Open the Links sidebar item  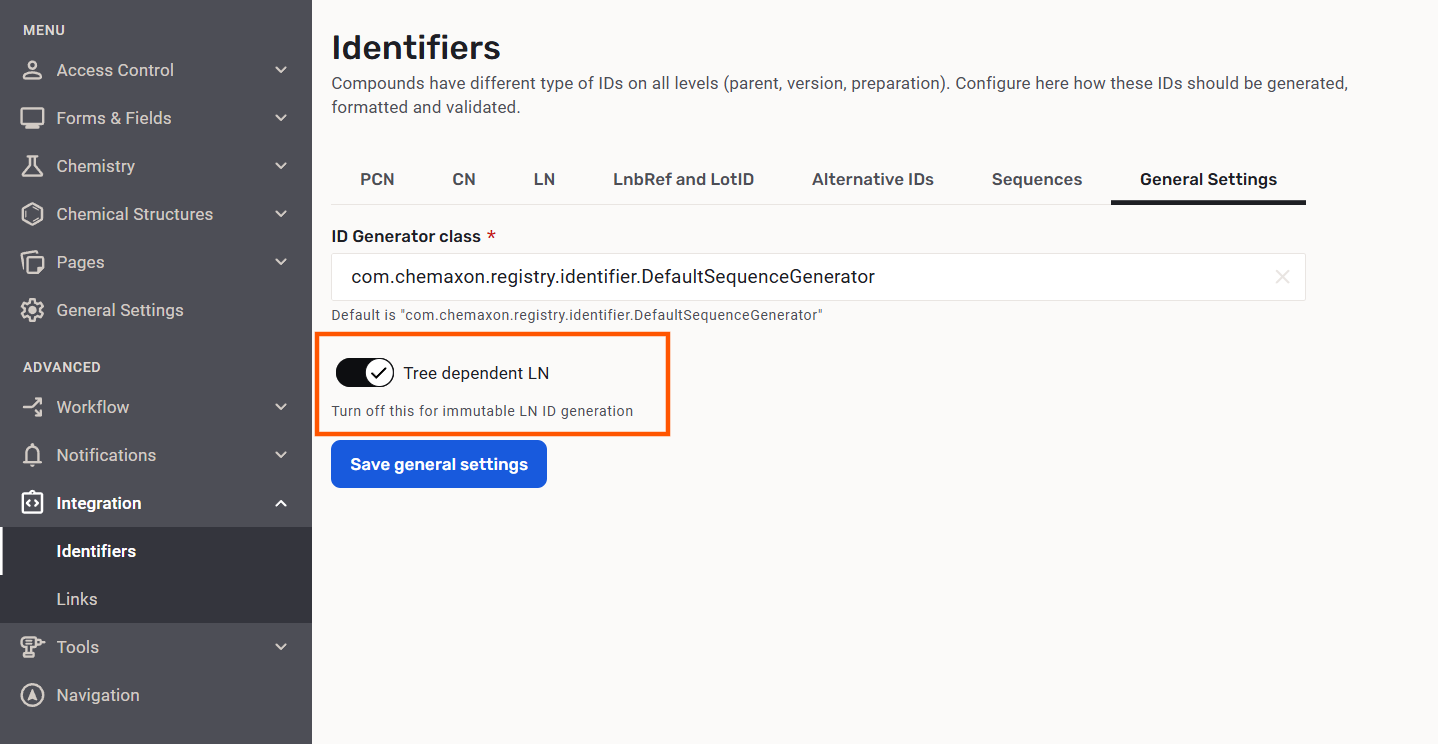click(77, 599)
